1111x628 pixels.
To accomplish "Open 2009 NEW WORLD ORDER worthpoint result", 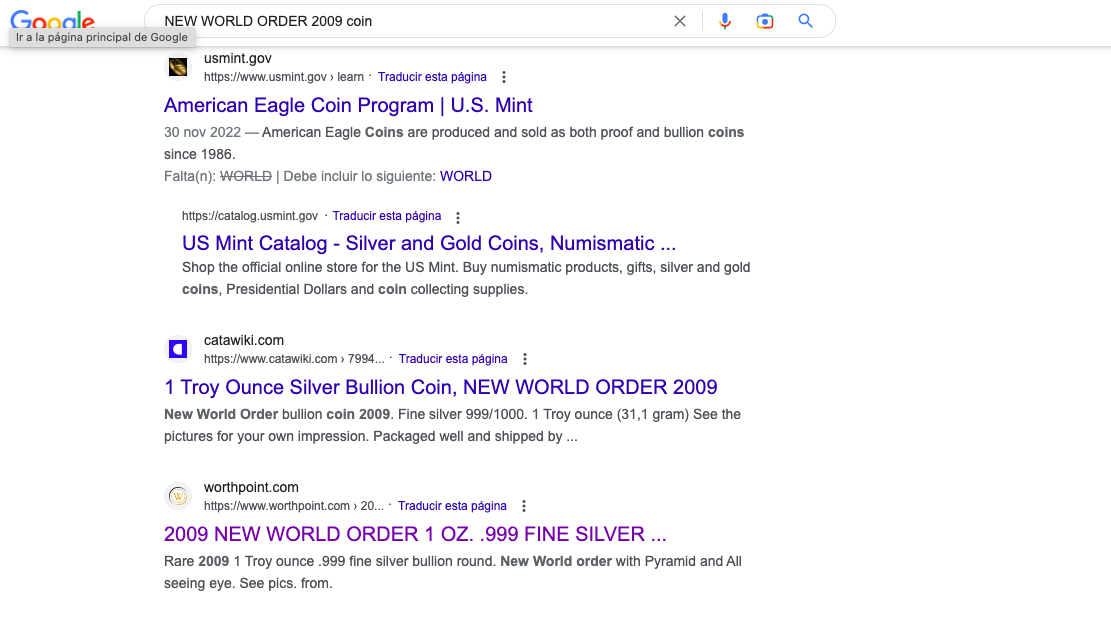I will point(415,534).
